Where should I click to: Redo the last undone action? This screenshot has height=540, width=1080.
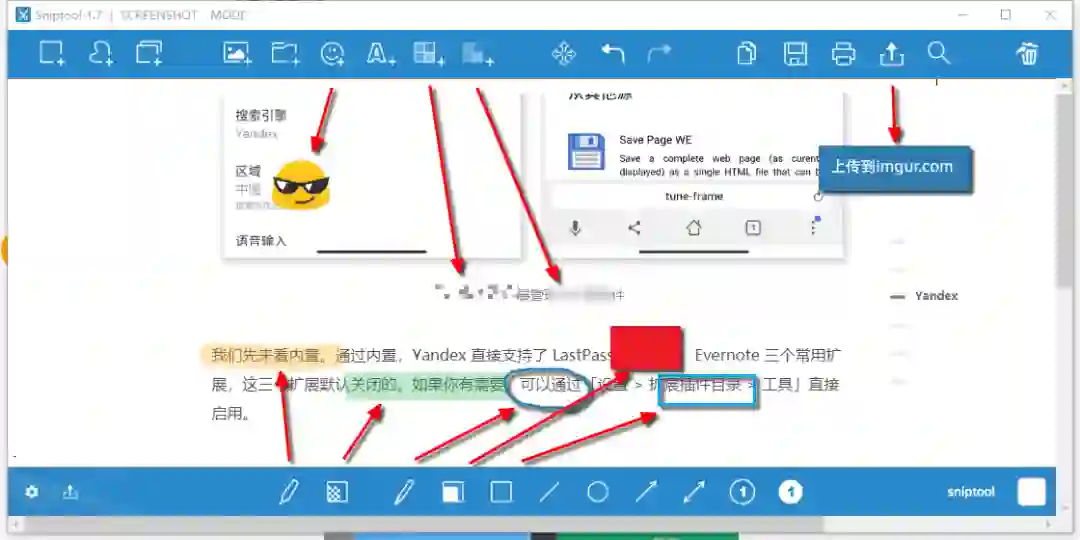(x=659, y=54)
